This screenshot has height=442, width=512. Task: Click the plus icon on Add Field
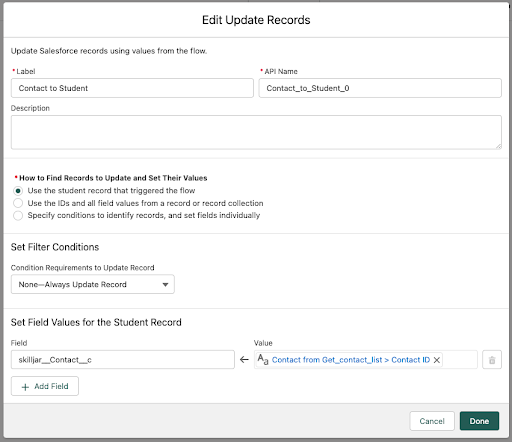(x=25, y=387)
